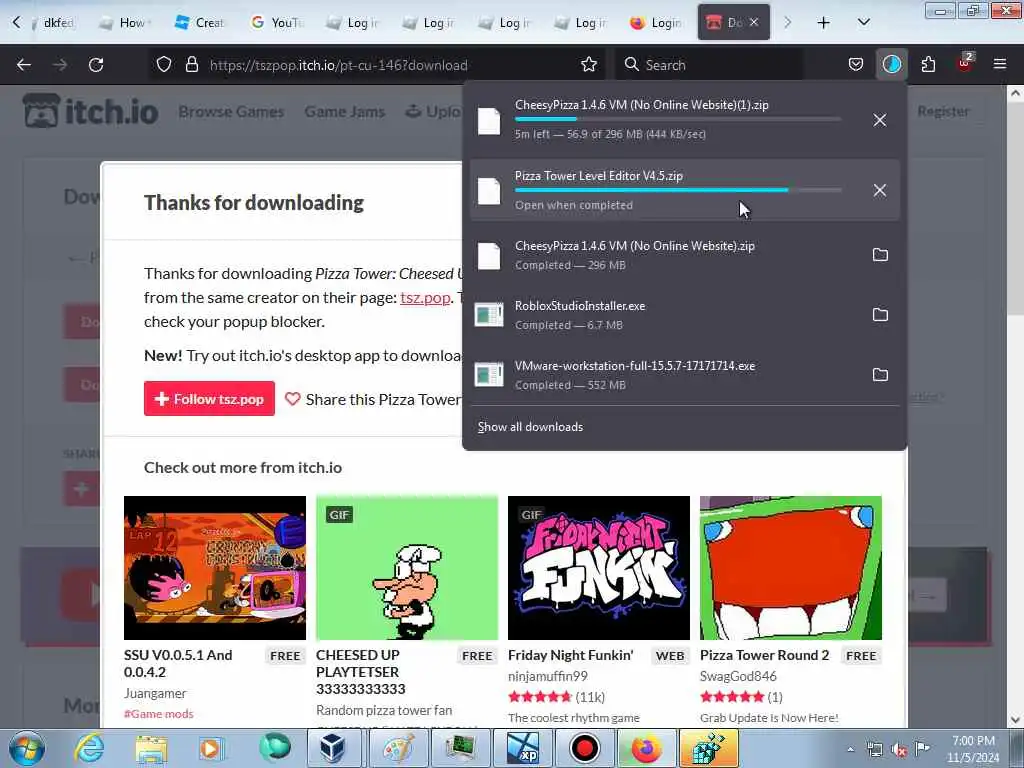The width and height of the screenshot is (1024, 768).
Task: Click the red record button taskbar icon
Action: tap(584, 748)
